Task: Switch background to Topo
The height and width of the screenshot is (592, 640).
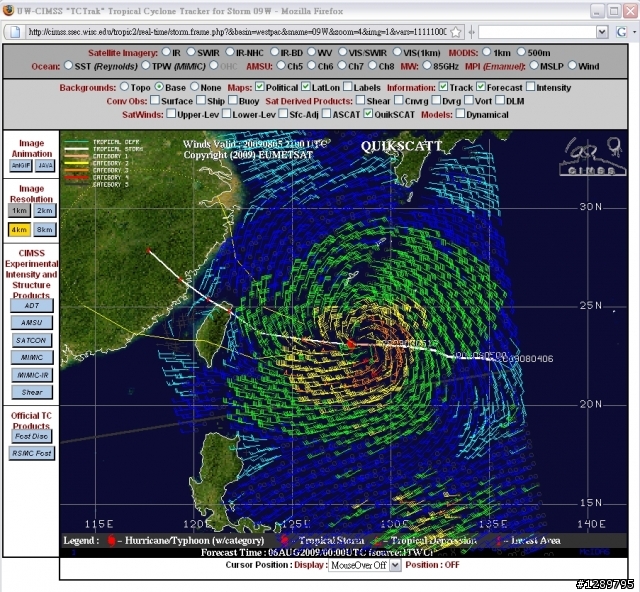Action: pos(124,87)
